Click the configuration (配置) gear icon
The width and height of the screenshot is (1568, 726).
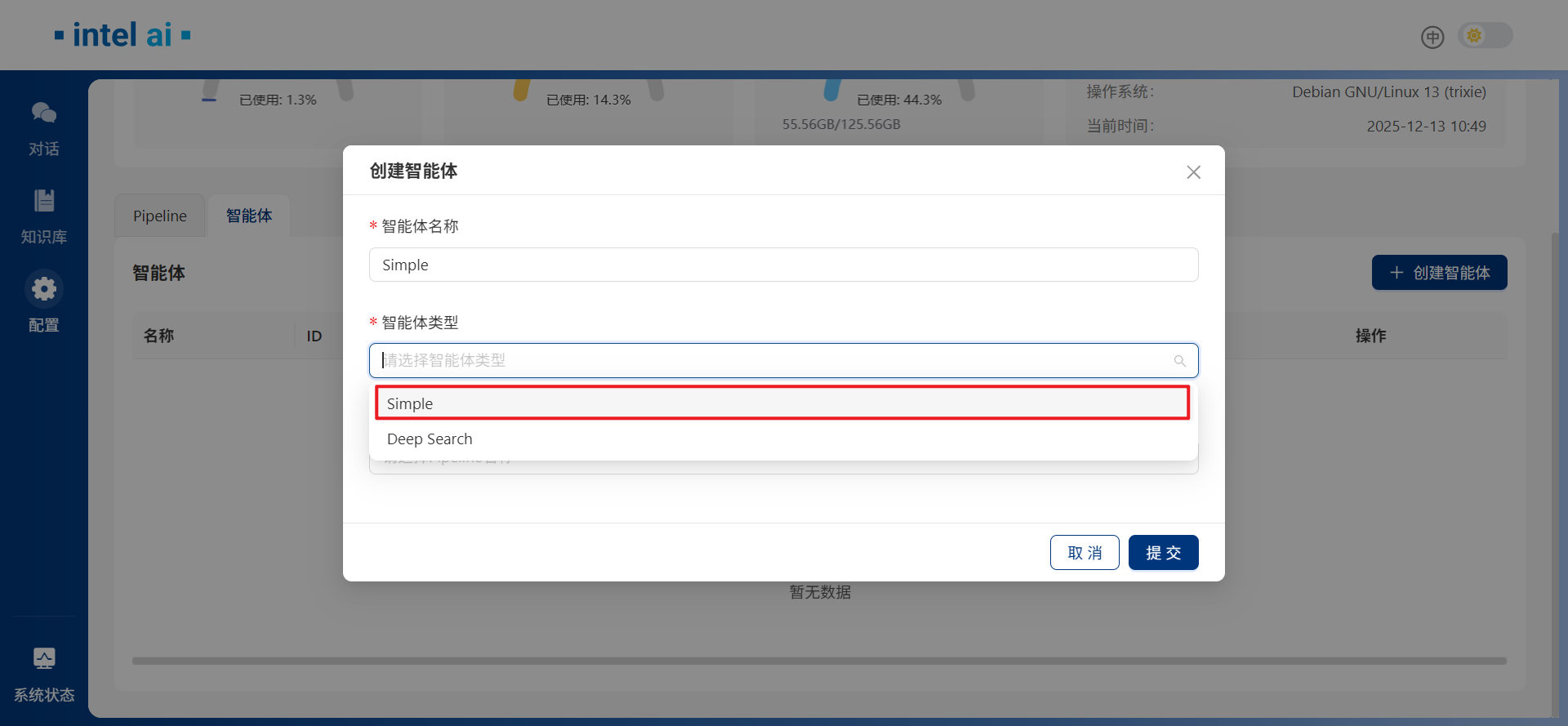coord(44,289)
